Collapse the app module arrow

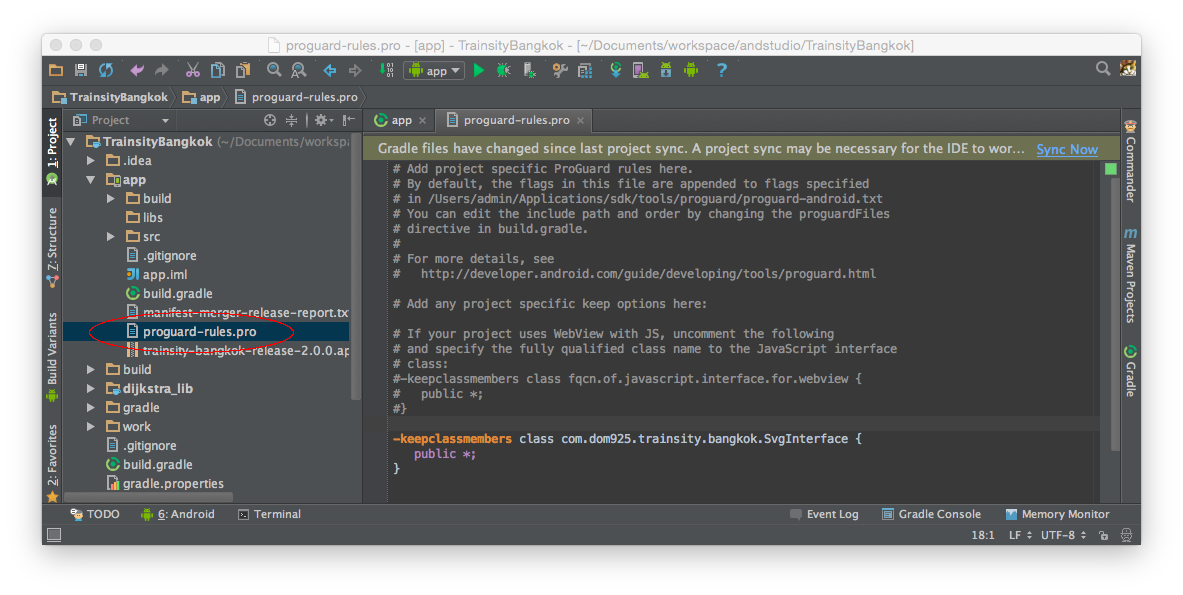coord(91,180)
